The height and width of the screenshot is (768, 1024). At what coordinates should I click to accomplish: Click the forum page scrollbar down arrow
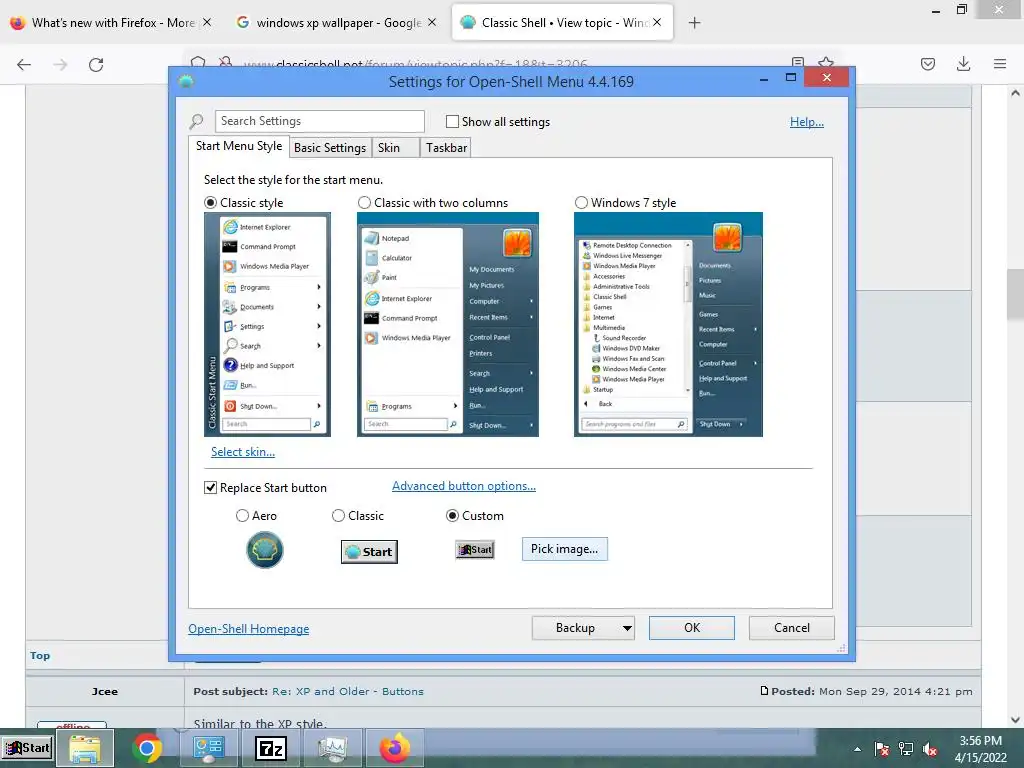click(1015, 720)
